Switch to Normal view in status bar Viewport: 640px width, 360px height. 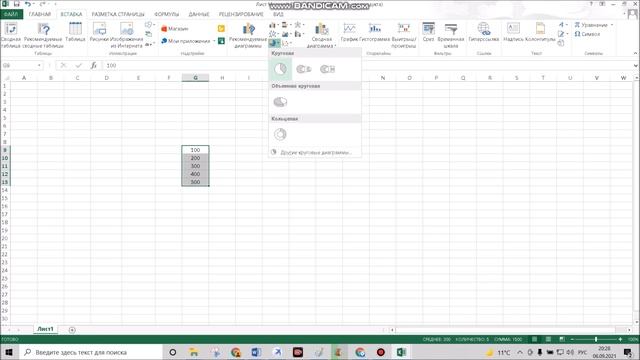pos(534,339)
